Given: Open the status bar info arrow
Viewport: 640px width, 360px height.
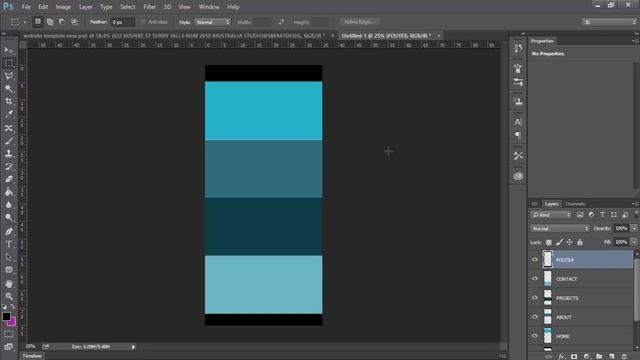Looking at the screenshot, I should click(x=133, y=347).
